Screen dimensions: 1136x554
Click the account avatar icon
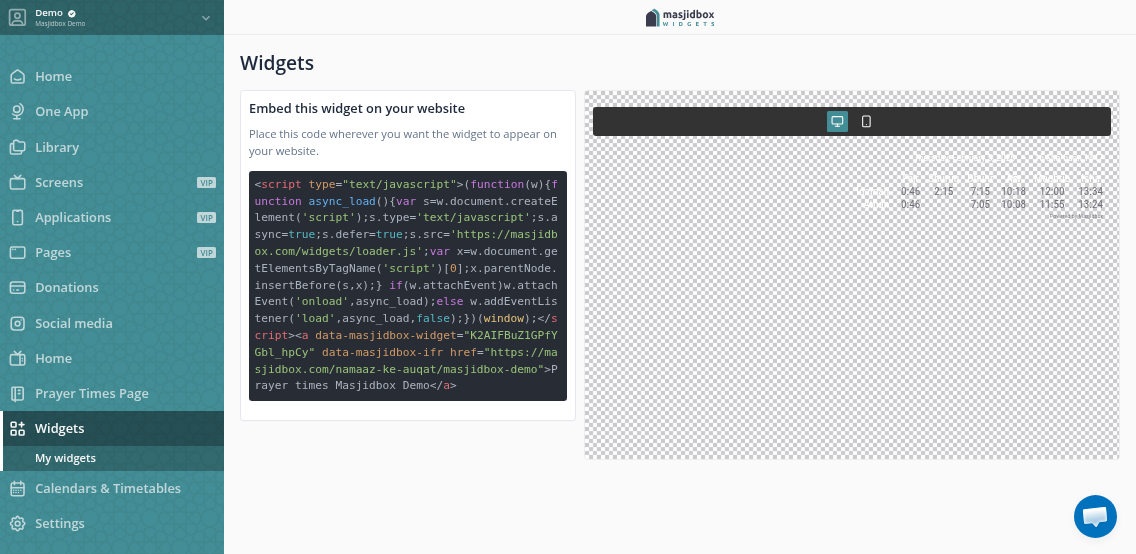[x=17, y=17]
